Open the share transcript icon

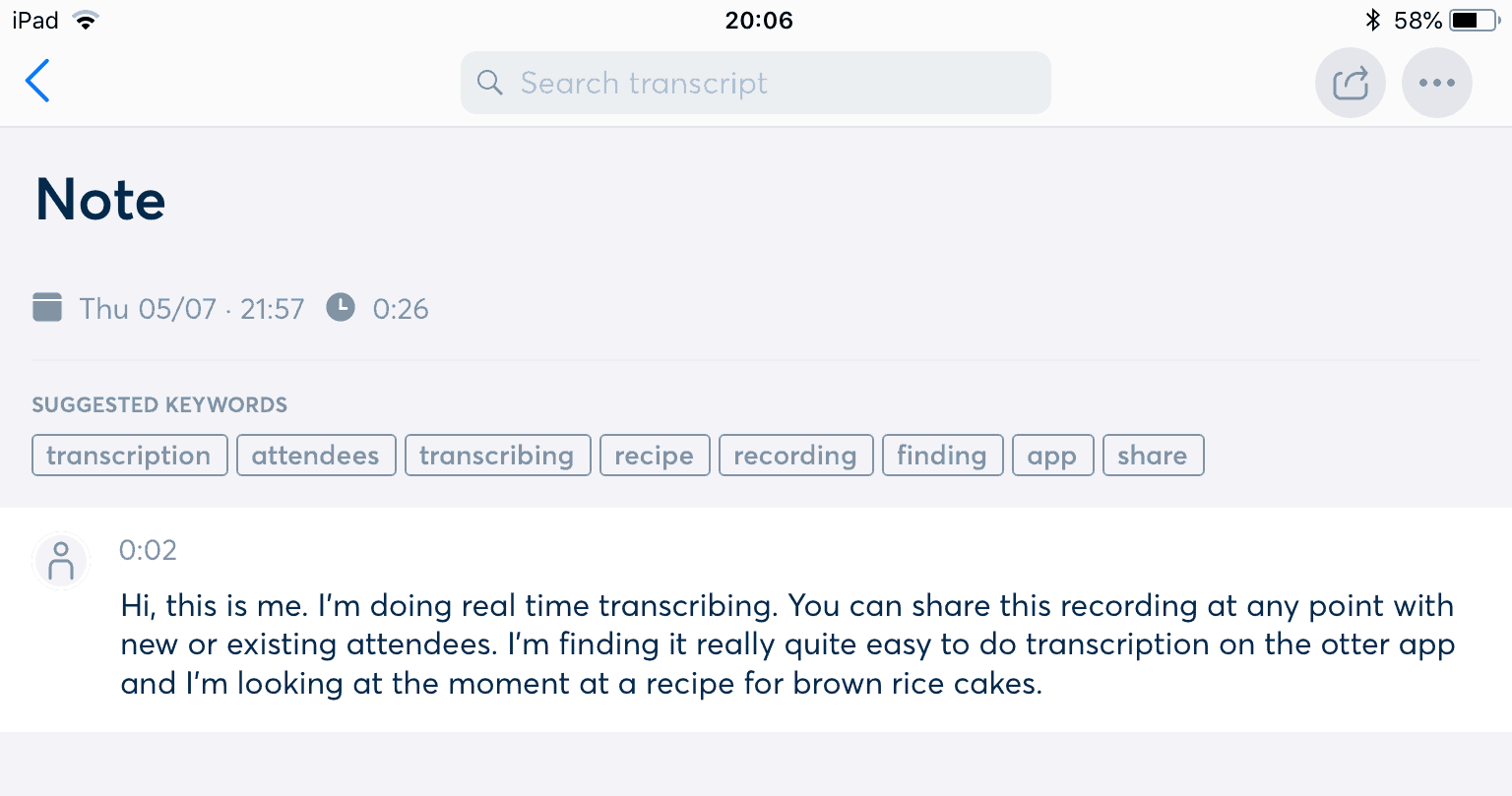1351,83
